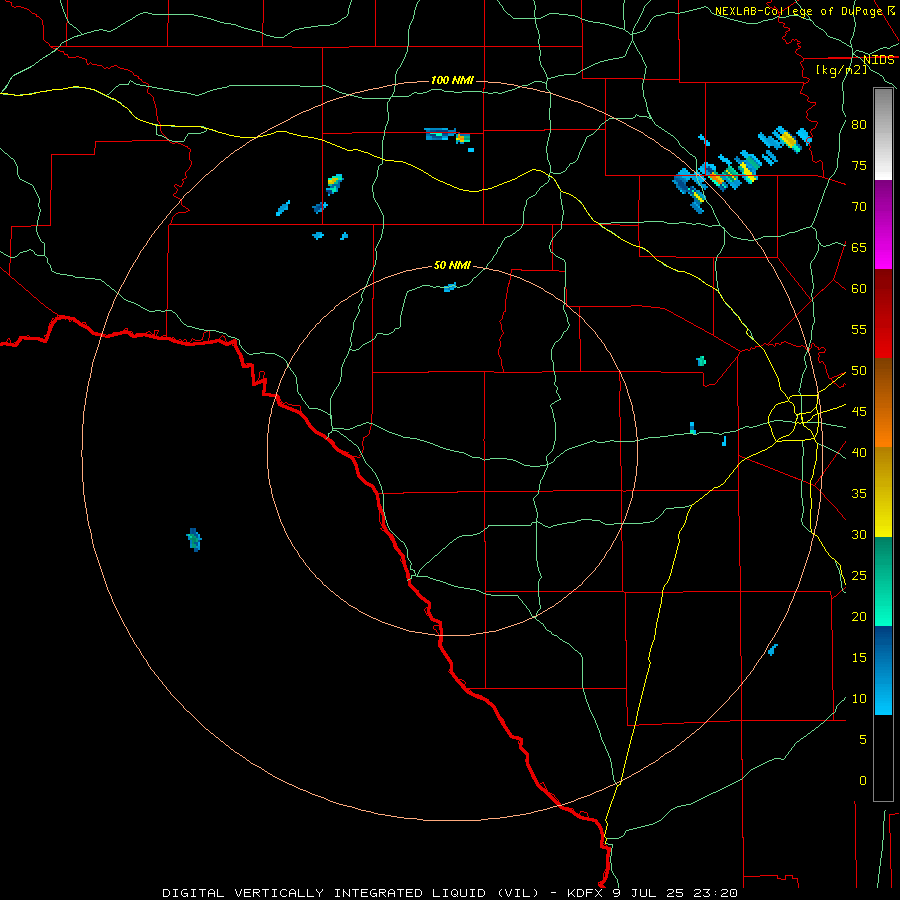Click the 30 value on the color scale
Viewport: 900px width, 900px height.
859,534
